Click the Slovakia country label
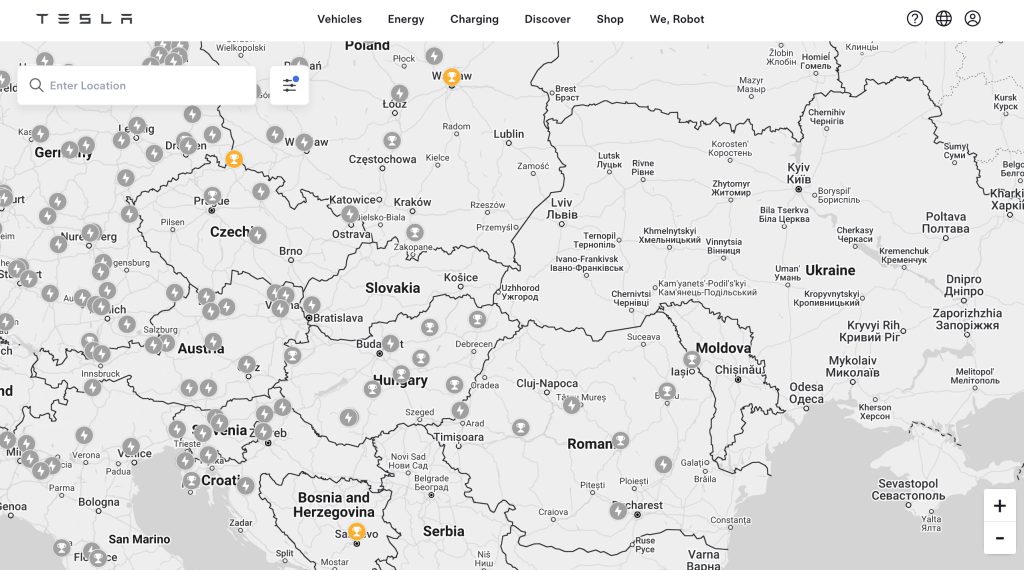The image size is (1024, 570). 392,288
